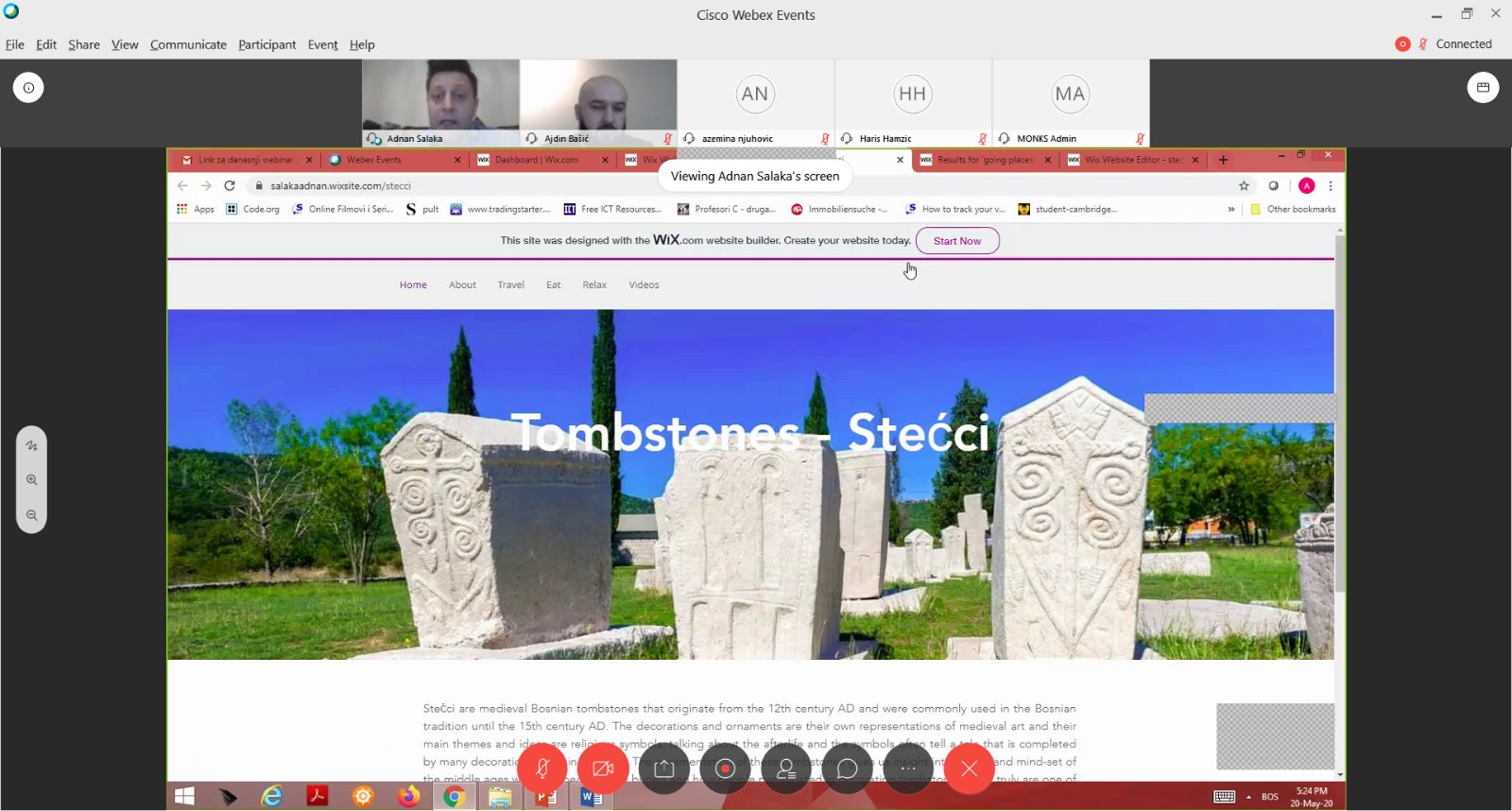Click the annotate tool on left sidebar
This screenshot has width=1512, height=811.
tap(31, 445)
